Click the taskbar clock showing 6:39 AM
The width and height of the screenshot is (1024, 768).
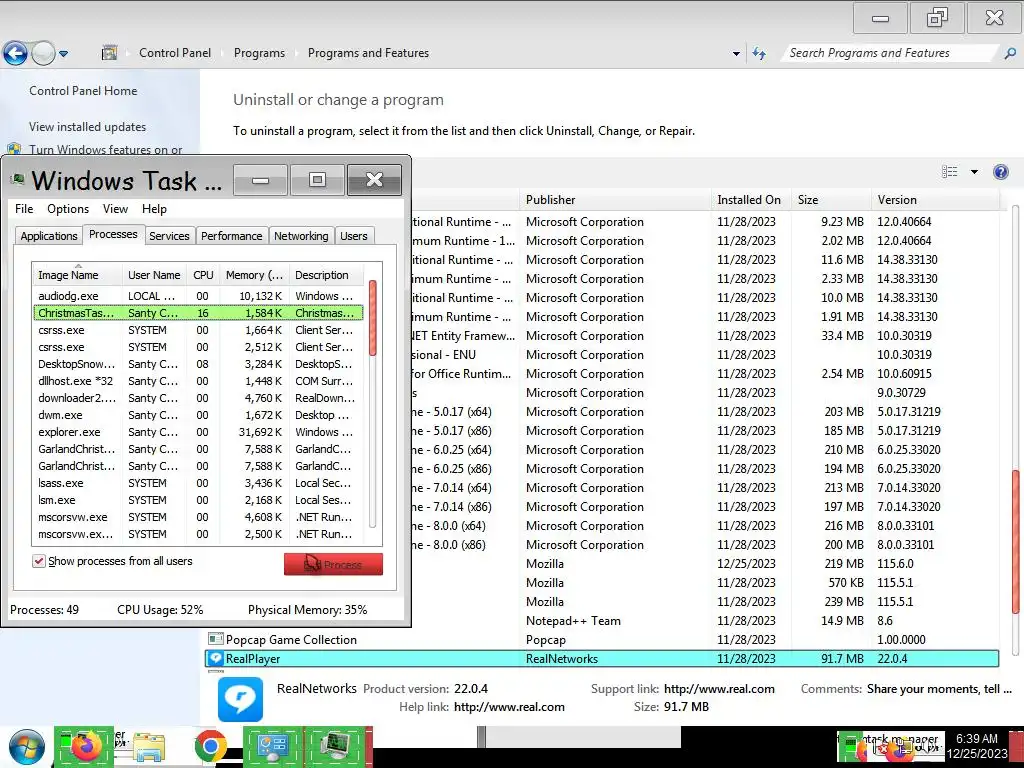(977, 746)
